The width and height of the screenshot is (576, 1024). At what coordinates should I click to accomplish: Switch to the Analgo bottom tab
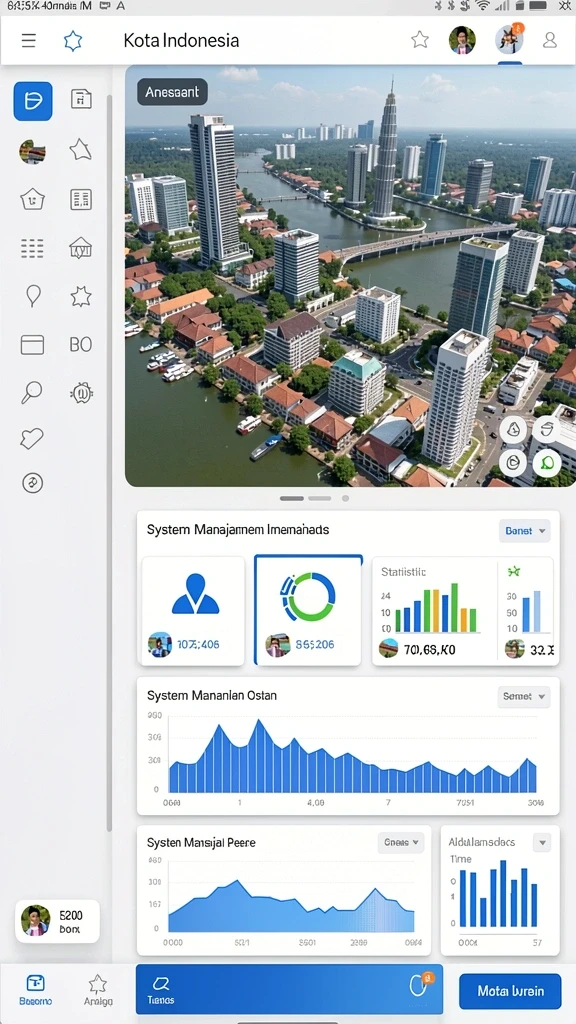click(x=98, y=989)
